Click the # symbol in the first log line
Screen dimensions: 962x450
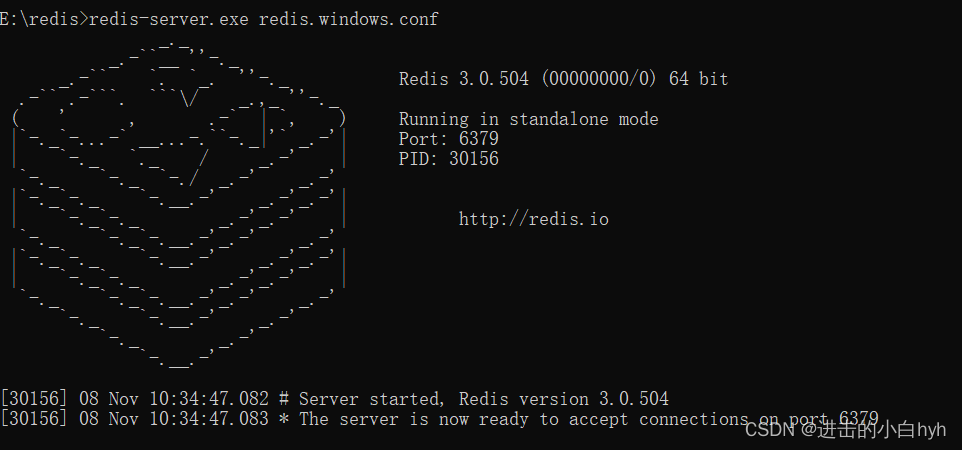point(284,399)
